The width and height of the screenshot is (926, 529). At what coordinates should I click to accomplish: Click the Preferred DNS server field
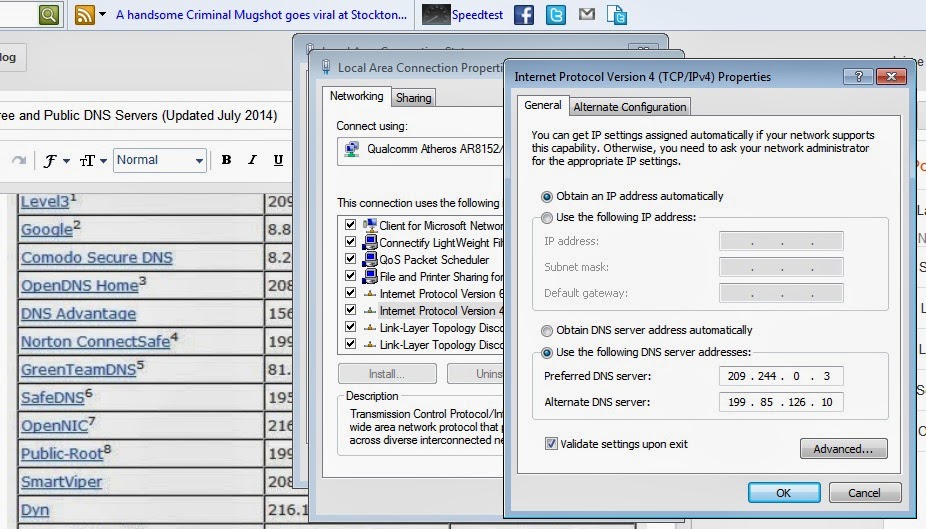tap(781, 376)
